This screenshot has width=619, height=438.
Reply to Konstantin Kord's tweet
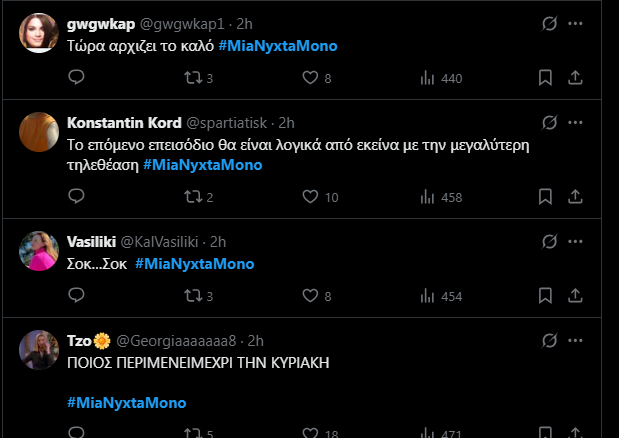coord(76,197)
